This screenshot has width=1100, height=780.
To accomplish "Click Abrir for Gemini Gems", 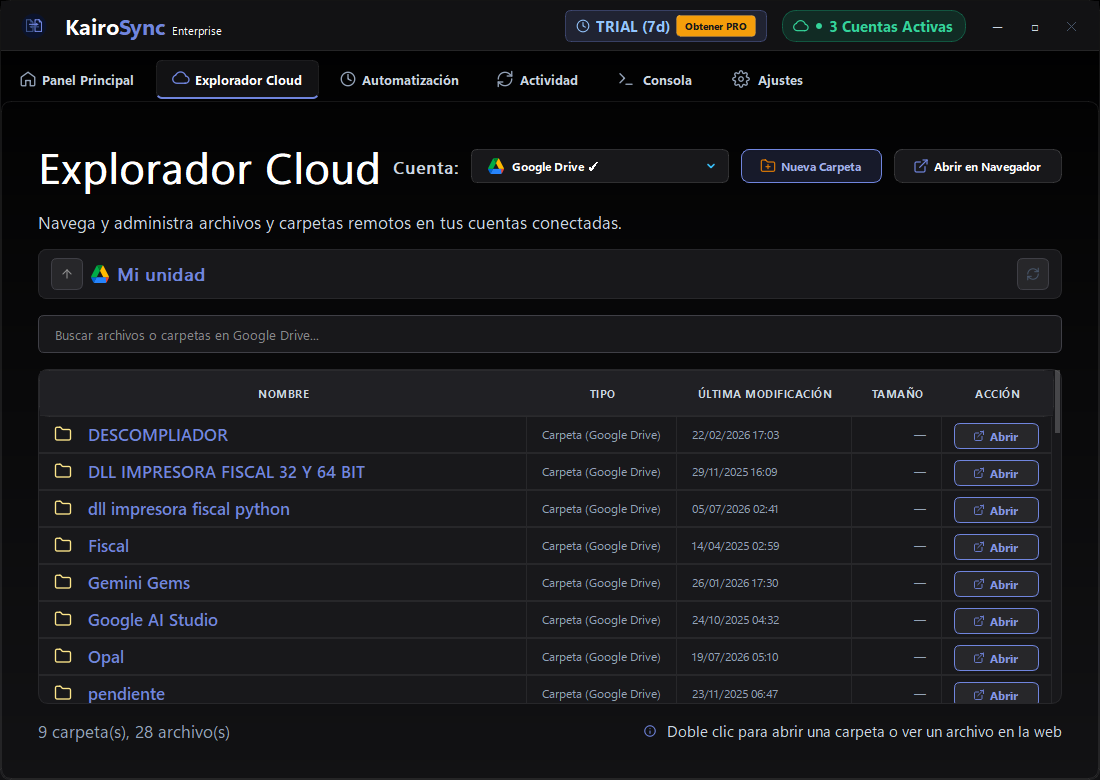I will [996, 584].
